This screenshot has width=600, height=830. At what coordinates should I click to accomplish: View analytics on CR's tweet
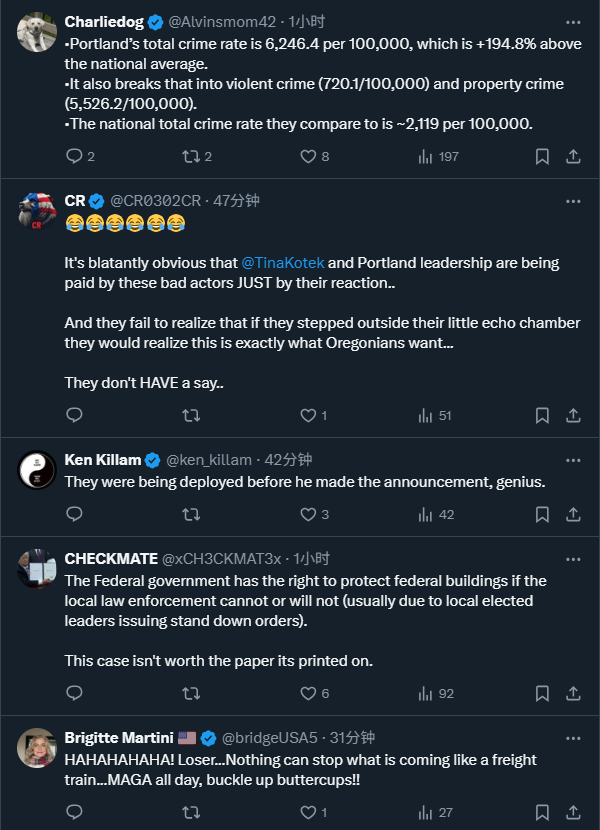(425, 415)
